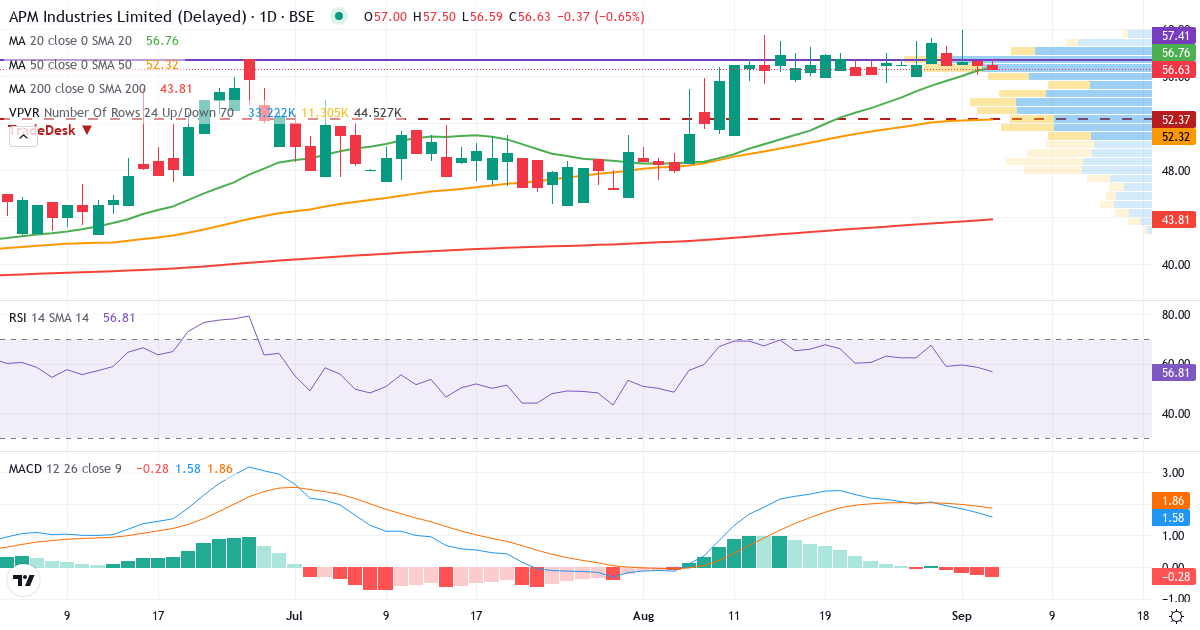1200x630 pixels.
Task: Click the 48.00 price axis label
Action: click(x=1174, y=171)
